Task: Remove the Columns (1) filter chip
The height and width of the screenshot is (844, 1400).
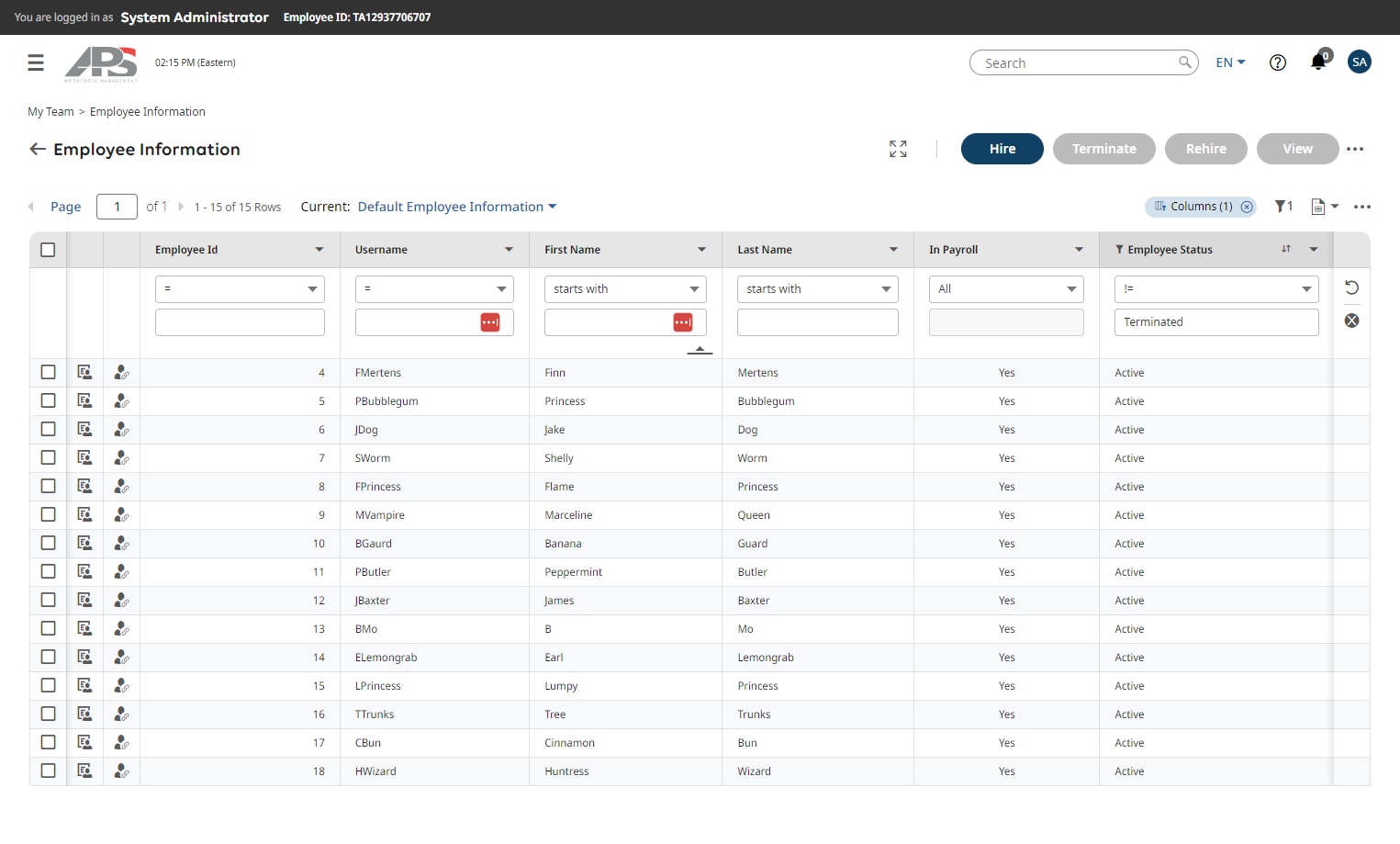Action: pos(1247,207)
